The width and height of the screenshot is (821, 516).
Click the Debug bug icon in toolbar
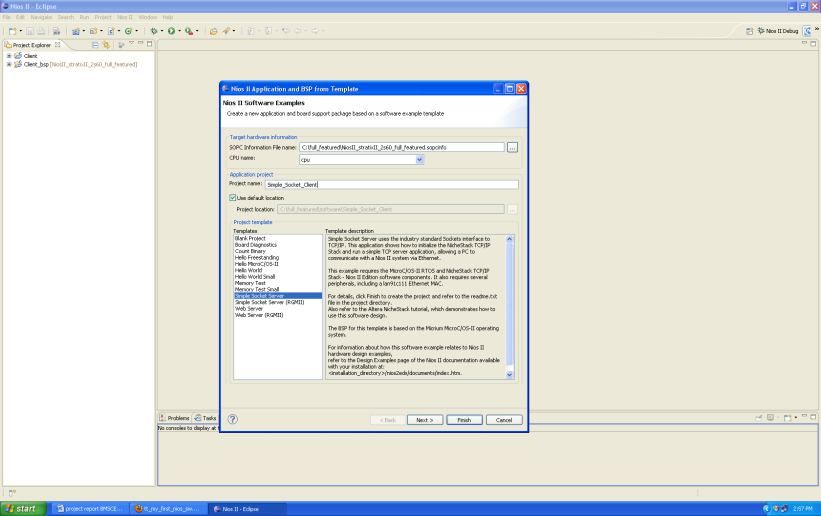coord(154,31)
